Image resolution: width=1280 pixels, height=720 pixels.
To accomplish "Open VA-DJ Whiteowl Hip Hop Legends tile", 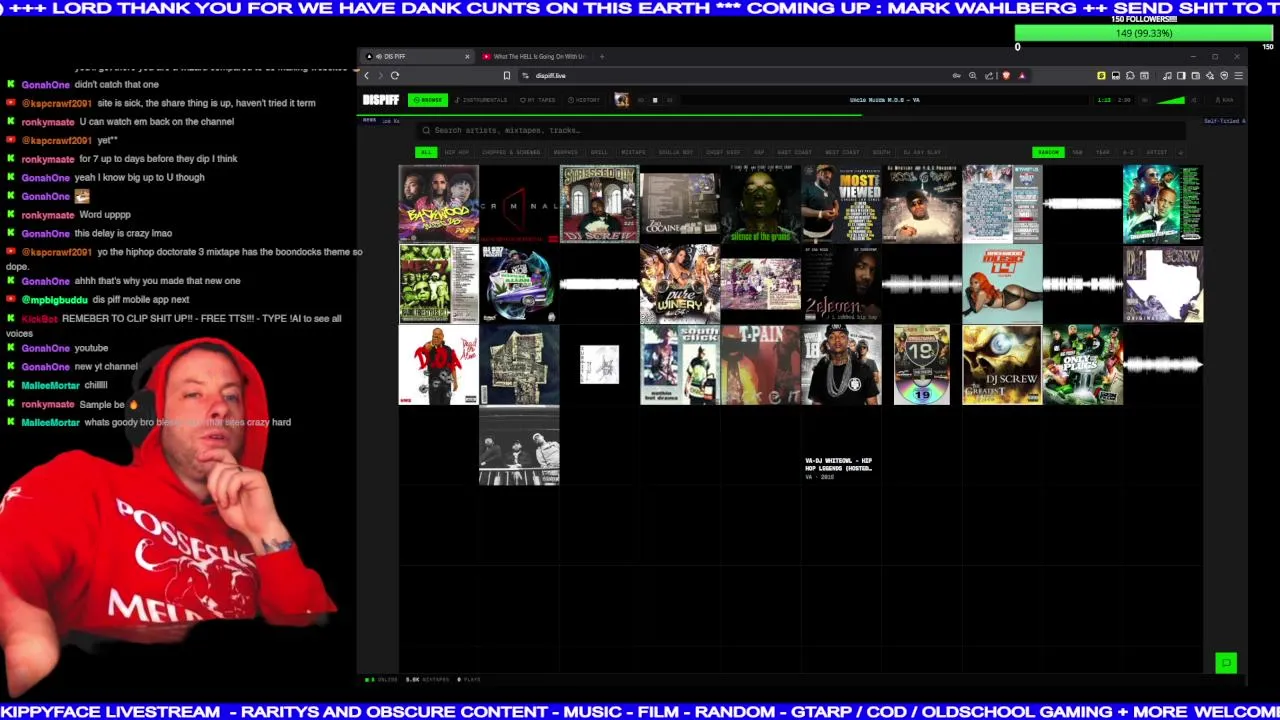I will coord(841,445).
